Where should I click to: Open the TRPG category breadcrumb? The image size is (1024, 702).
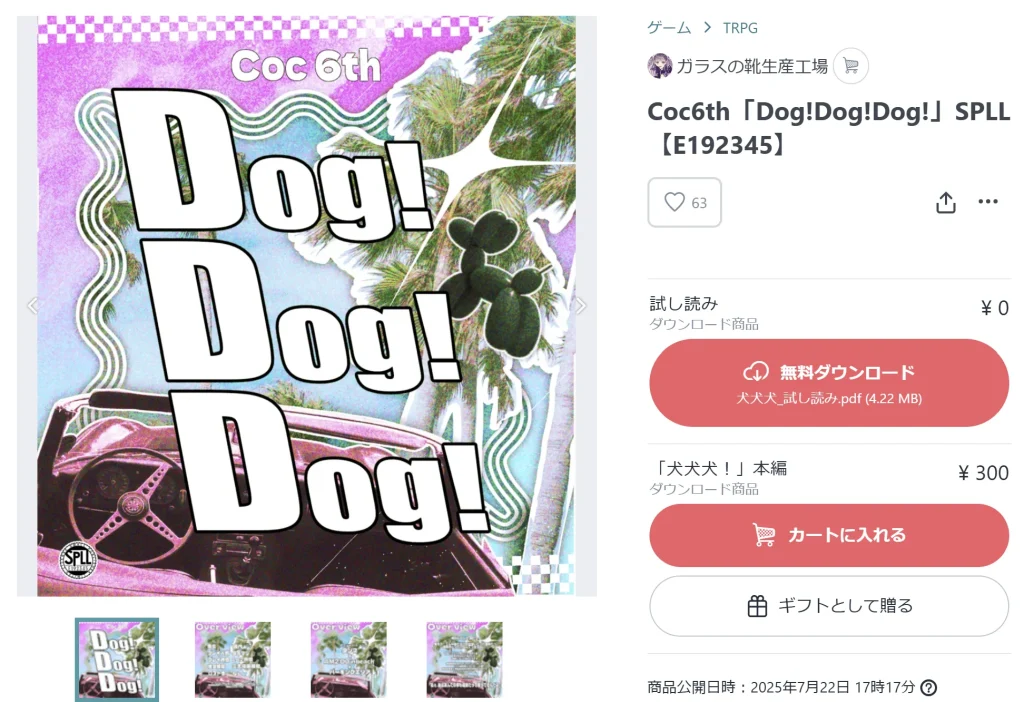pyautogui.click(x=740, y=27)
